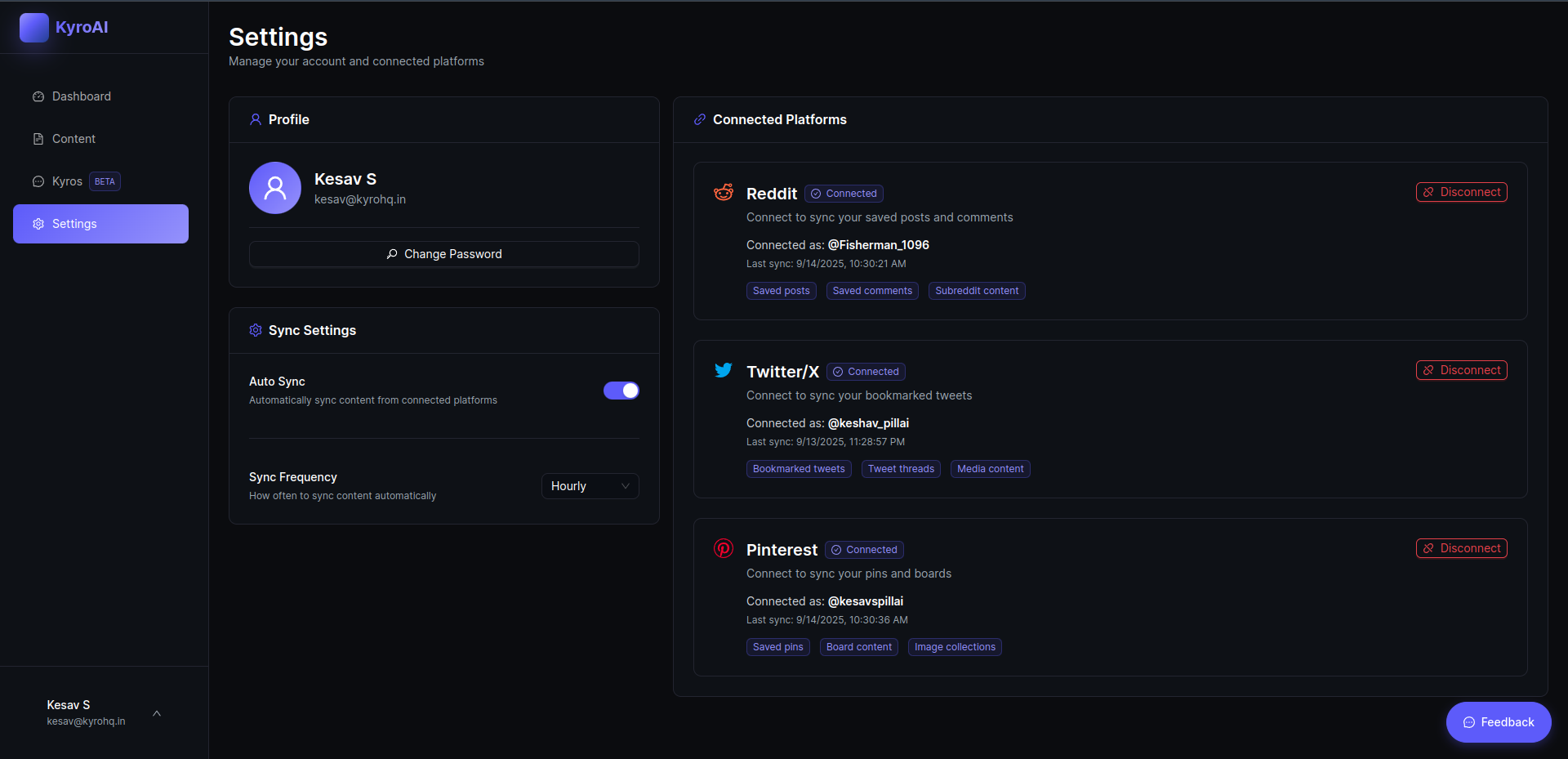The height and width of the screenshot is (759, 1568).
Task: Click the Connected Platforms link icon
Action: pos(699,119)
